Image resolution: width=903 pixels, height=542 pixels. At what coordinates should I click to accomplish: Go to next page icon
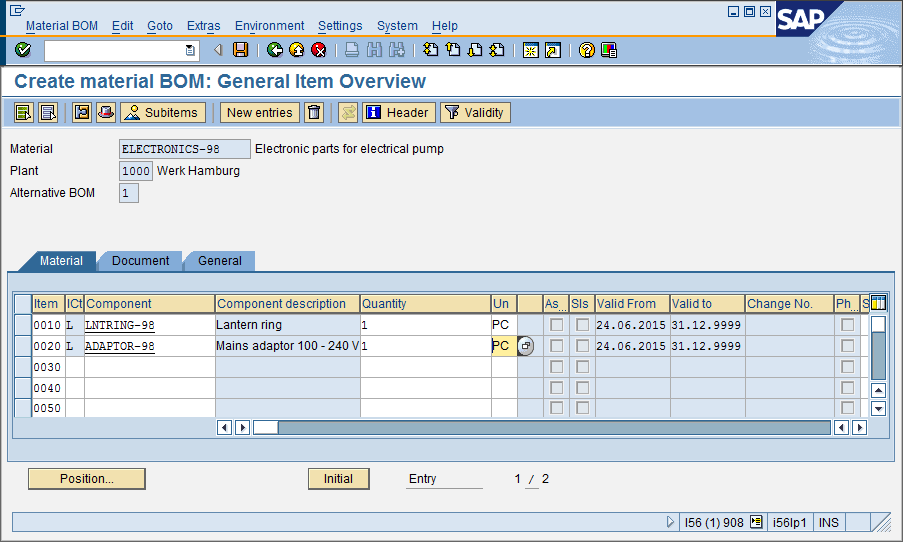[475, 50]
